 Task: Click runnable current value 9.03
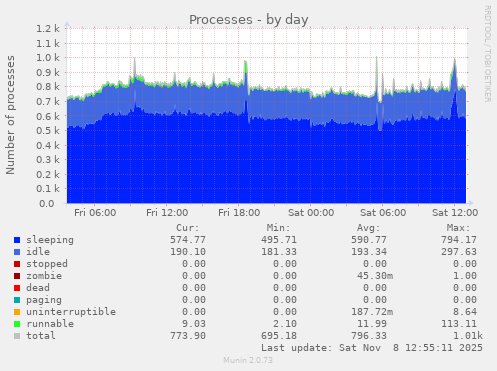(x=194, y=324)
